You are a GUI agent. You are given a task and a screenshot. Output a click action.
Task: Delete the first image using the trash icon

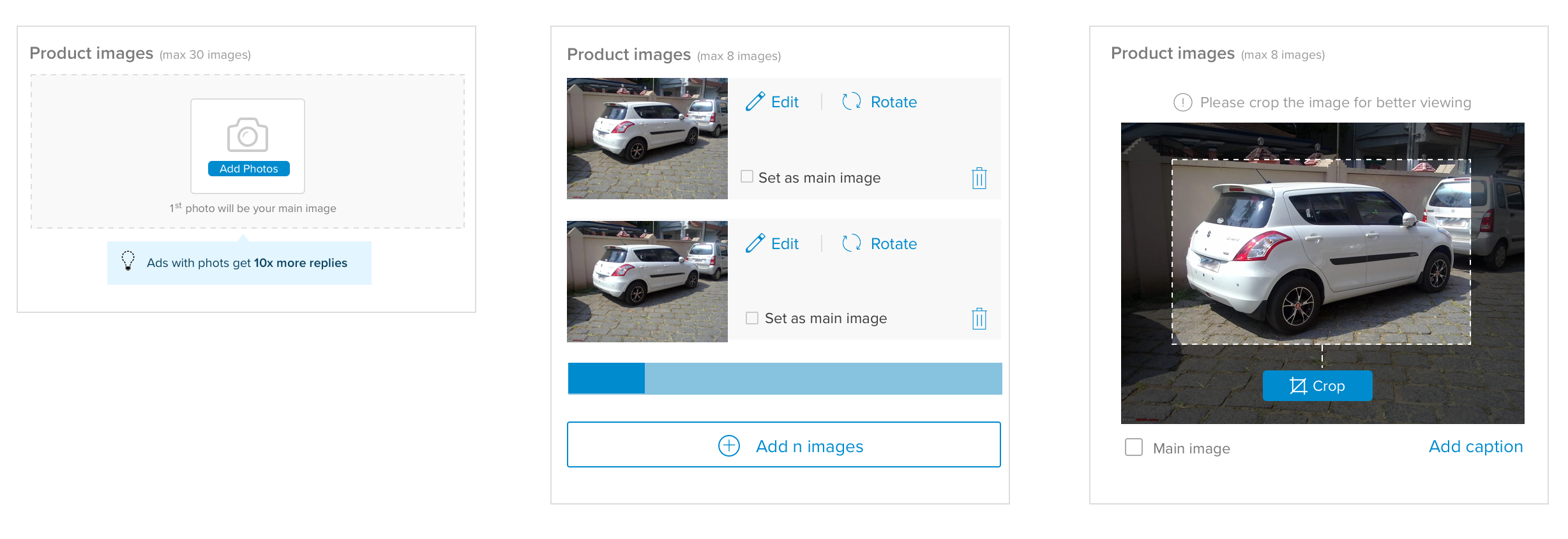[979, 178]
